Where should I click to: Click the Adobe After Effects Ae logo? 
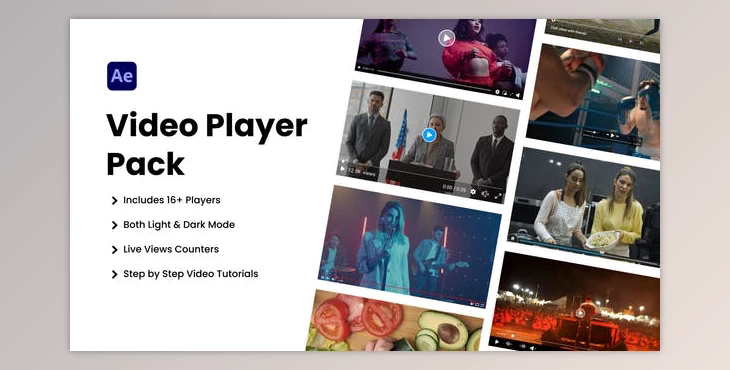[x=122, y=76]
